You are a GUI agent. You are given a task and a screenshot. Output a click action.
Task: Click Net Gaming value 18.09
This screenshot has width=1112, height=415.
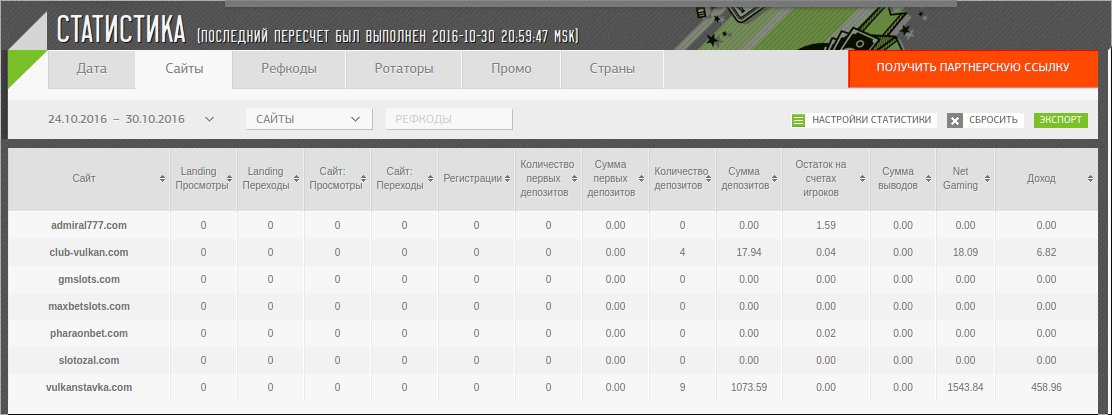(x=965, y=252)
